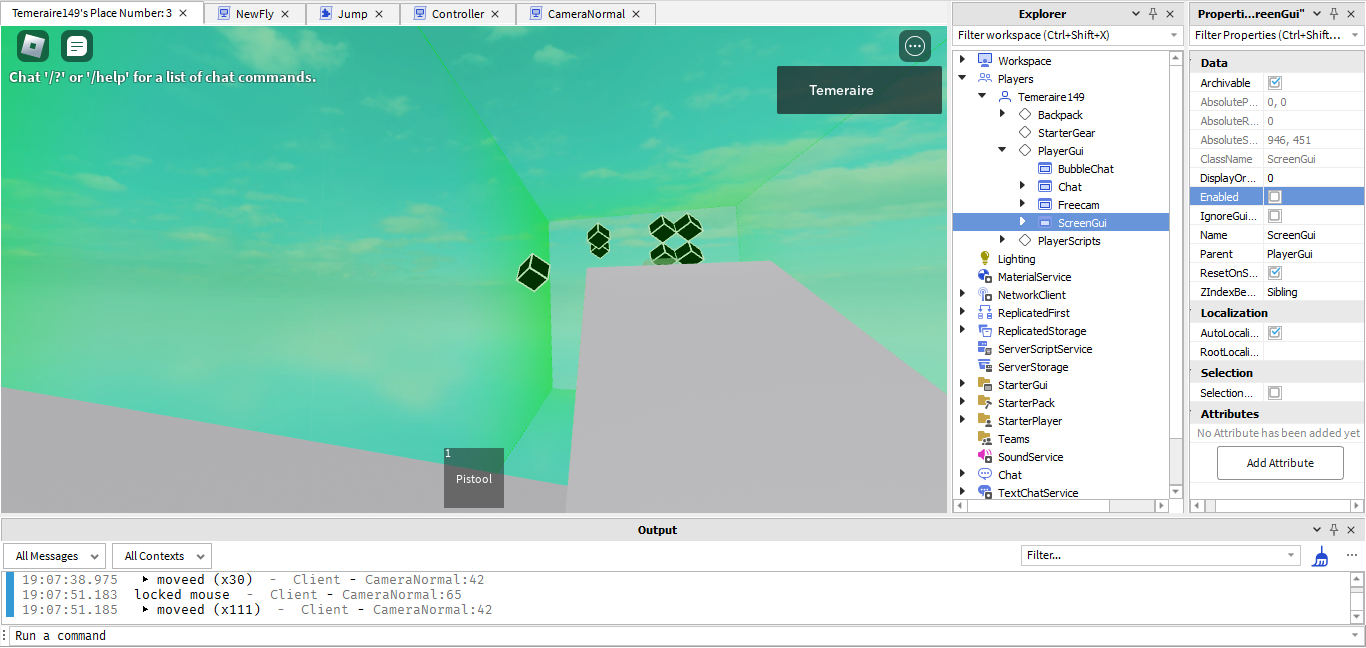Collapse the Temeraire149 node
The width and height of the screenshot is (1366, 648).
982,97
